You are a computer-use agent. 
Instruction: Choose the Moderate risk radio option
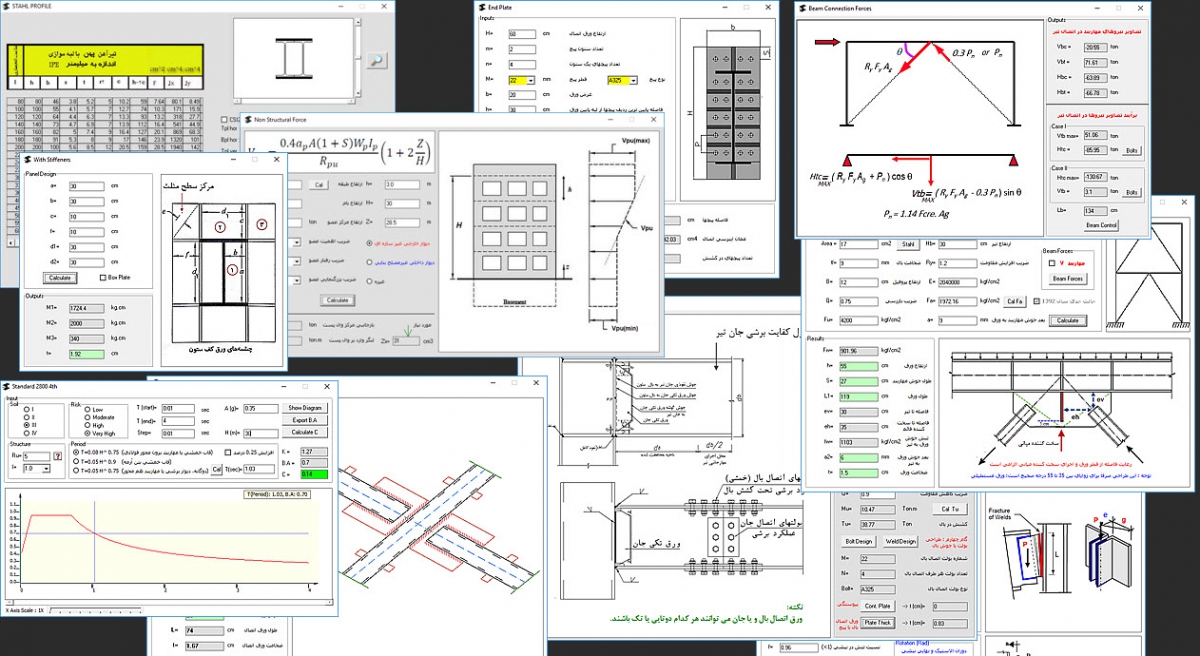pos(87,417)
